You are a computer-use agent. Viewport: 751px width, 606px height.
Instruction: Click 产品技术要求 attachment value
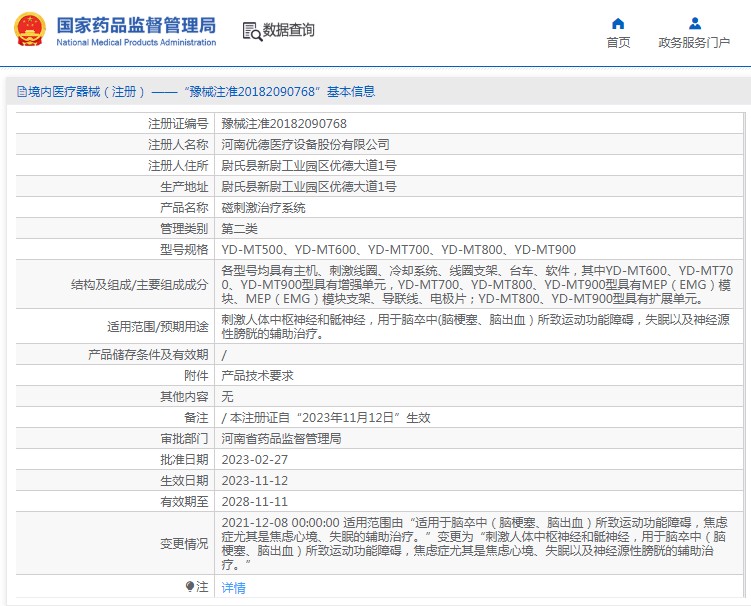[257, 376]
